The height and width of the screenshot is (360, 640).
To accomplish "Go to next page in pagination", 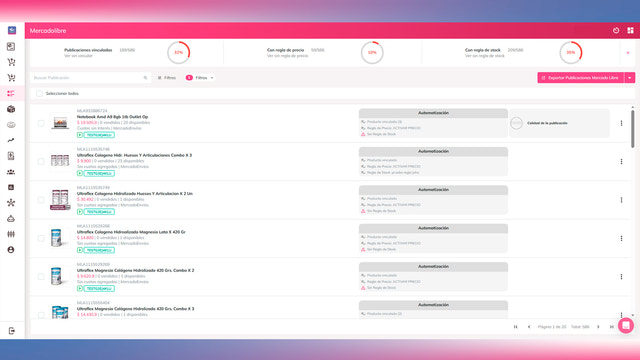I will pos(598,327).
